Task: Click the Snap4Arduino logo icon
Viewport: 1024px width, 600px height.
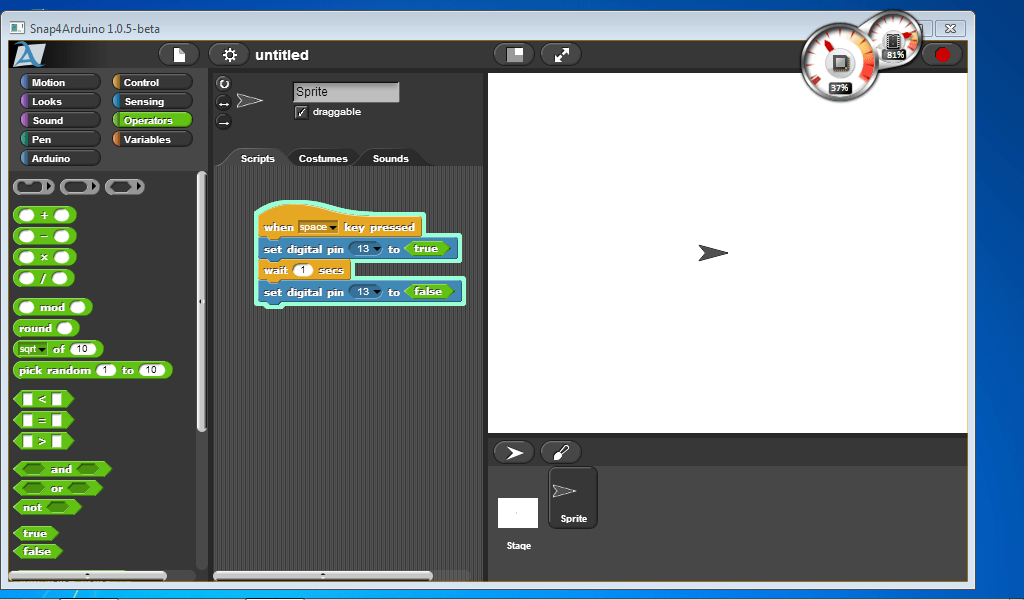Action: (x=29, y=55)
